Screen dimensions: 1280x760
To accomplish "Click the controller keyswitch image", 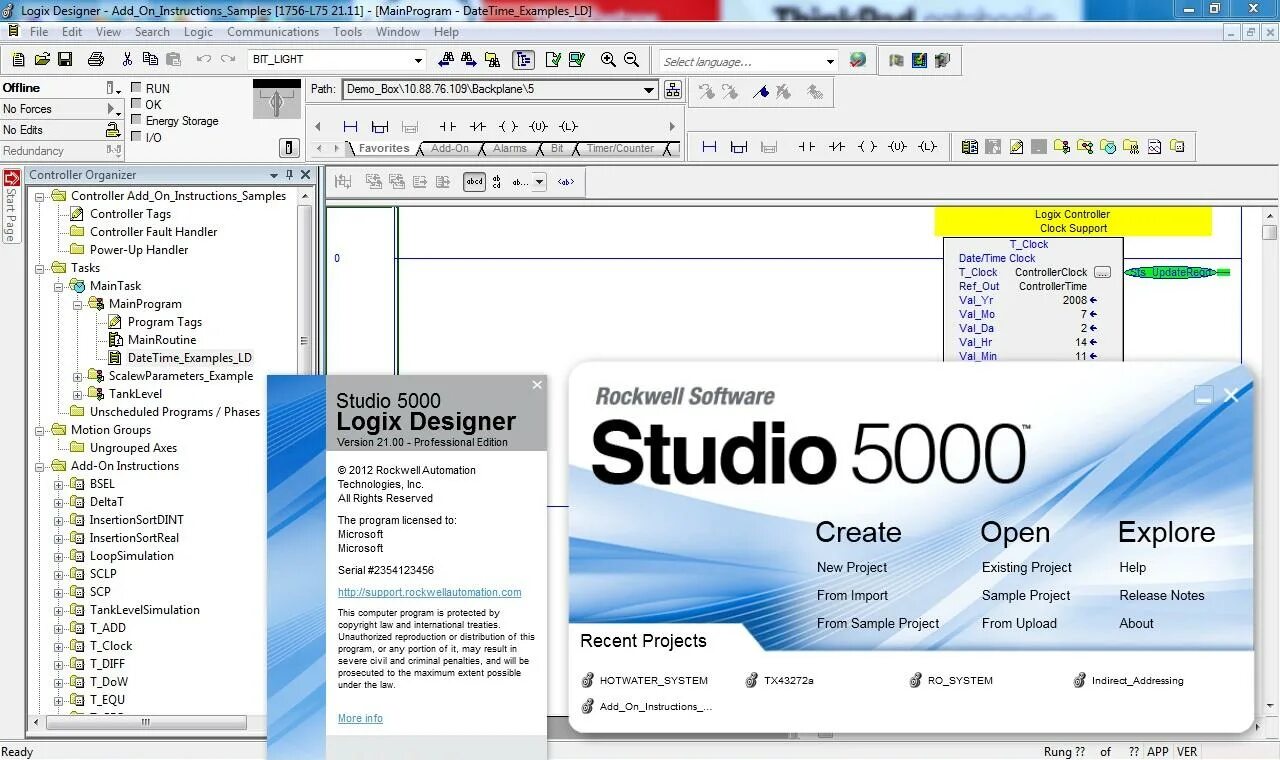I will [276, 100].
